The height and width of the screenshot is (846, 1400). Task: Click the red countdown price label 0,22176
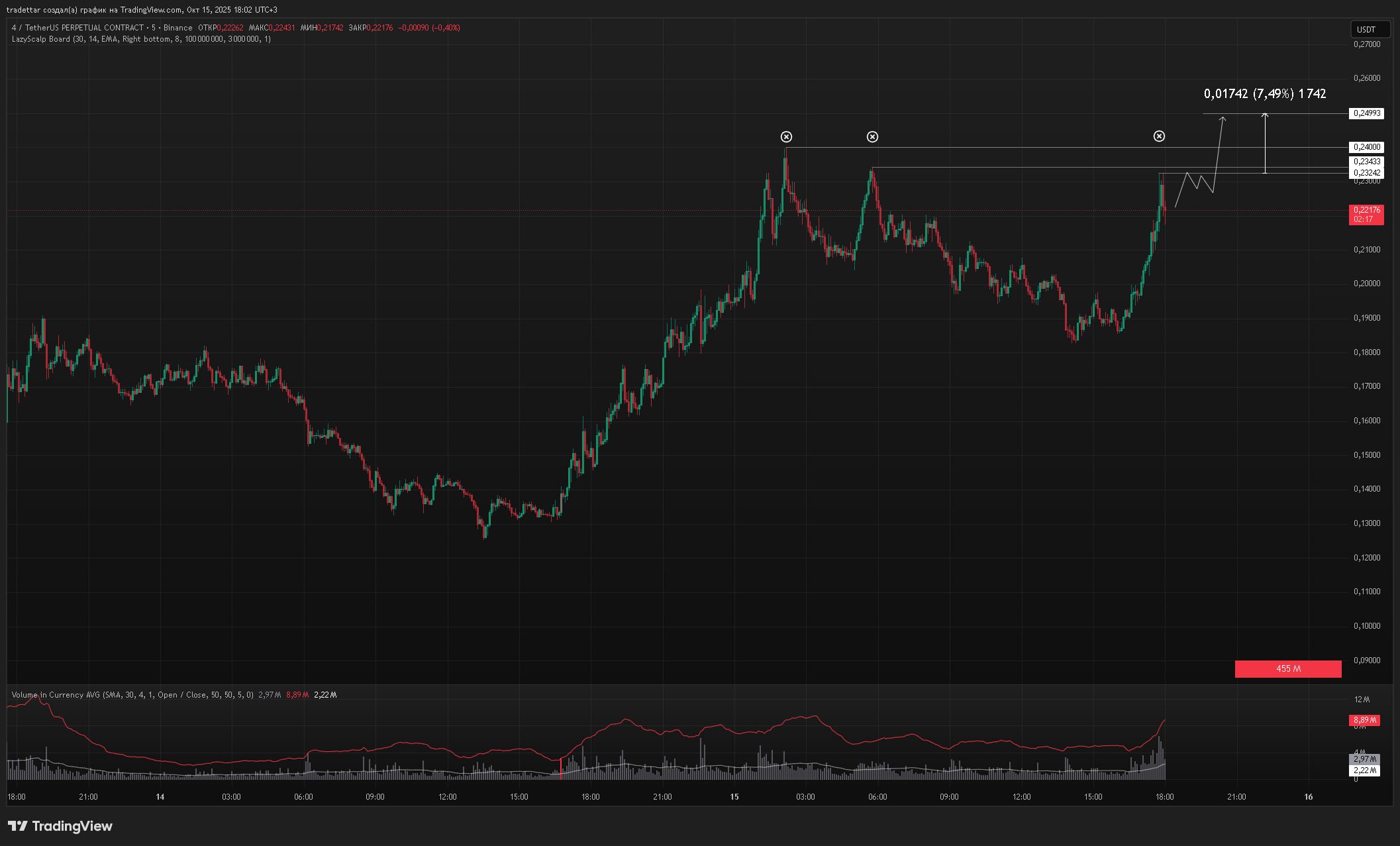tap(1366, 214)
